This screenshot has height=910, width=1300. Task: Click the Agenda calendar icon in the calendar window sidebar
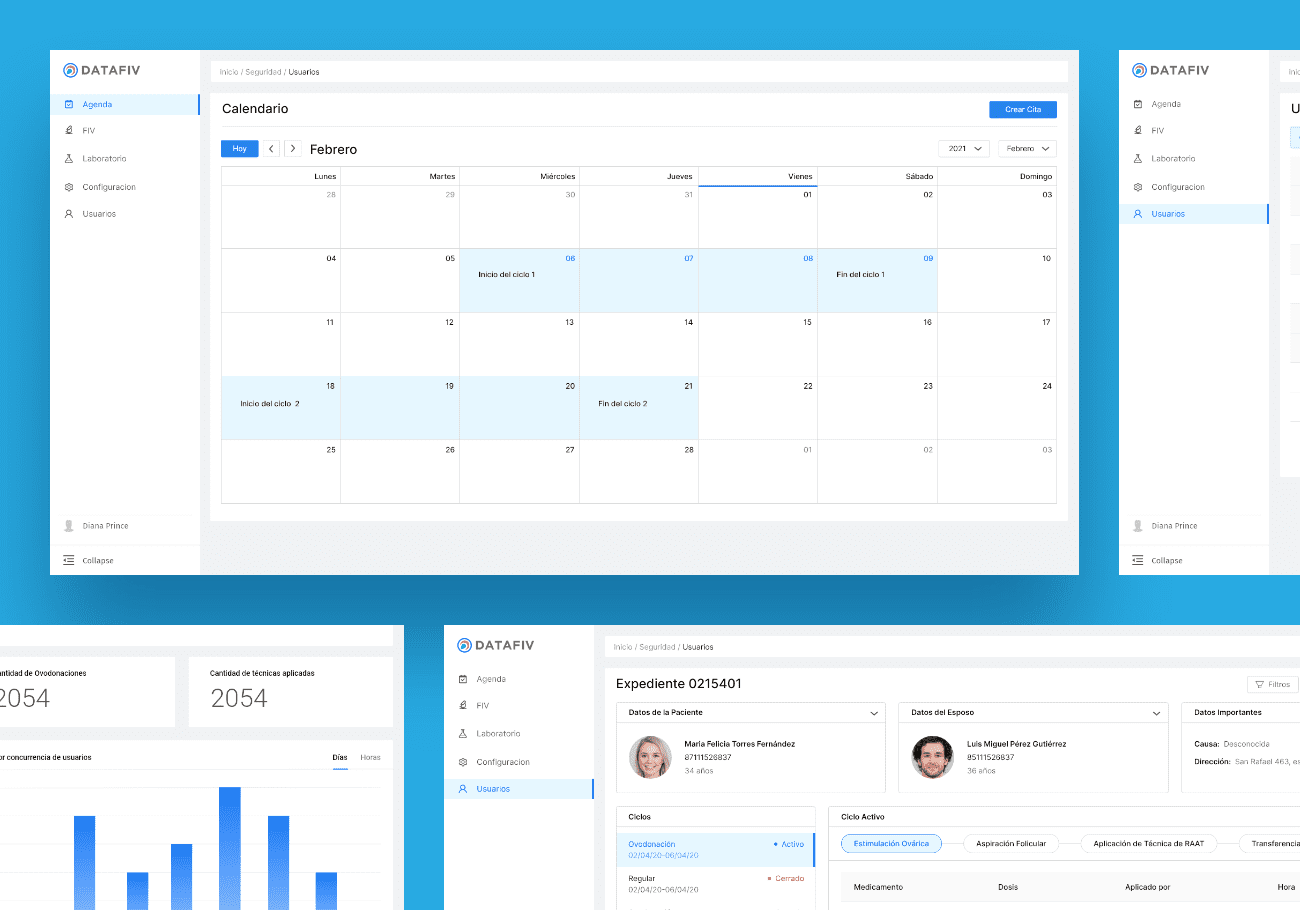(x=69, y=104)
